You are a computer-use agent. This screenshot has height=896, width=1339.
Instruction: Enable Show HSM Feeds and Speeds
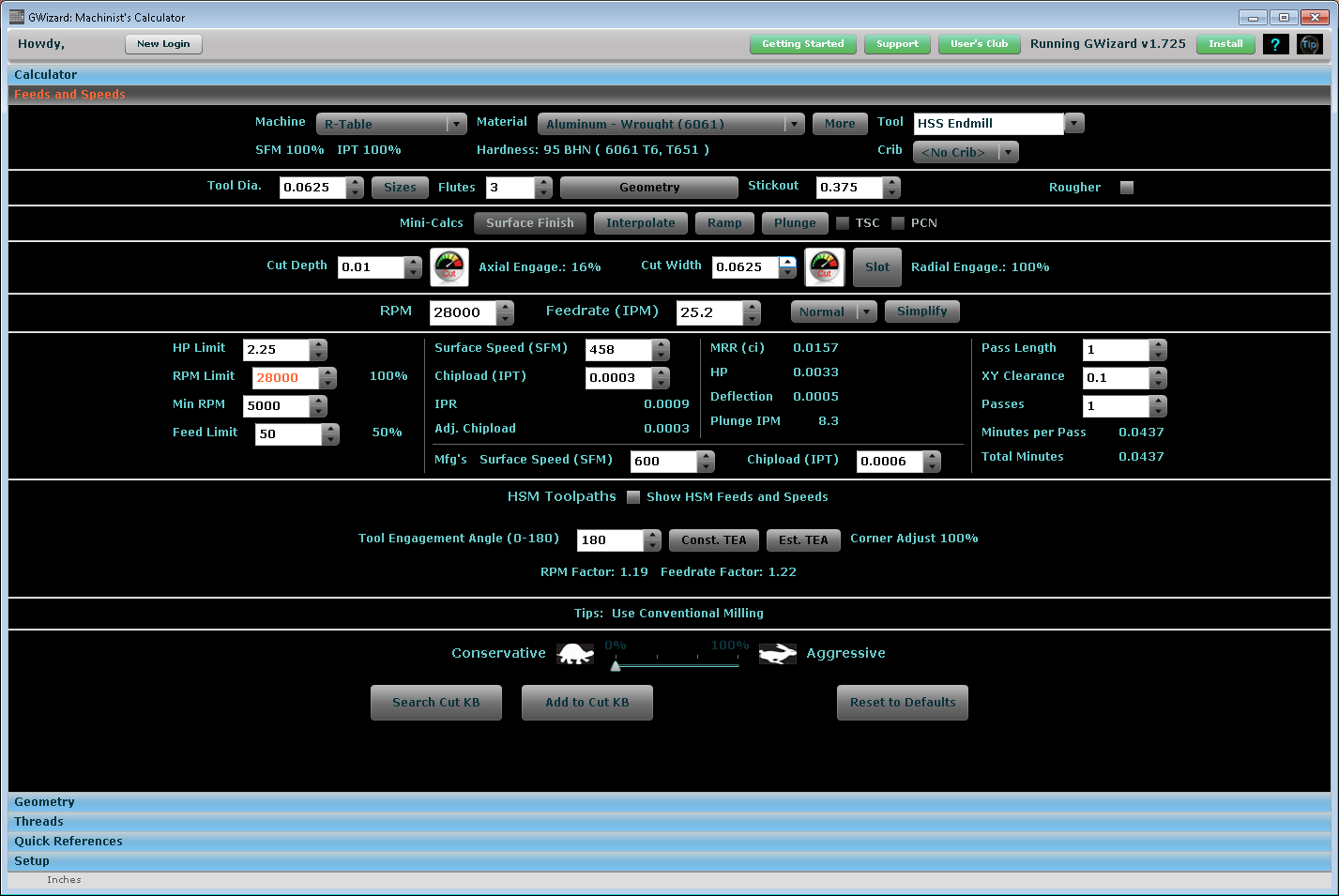click(x=633, y=497)
